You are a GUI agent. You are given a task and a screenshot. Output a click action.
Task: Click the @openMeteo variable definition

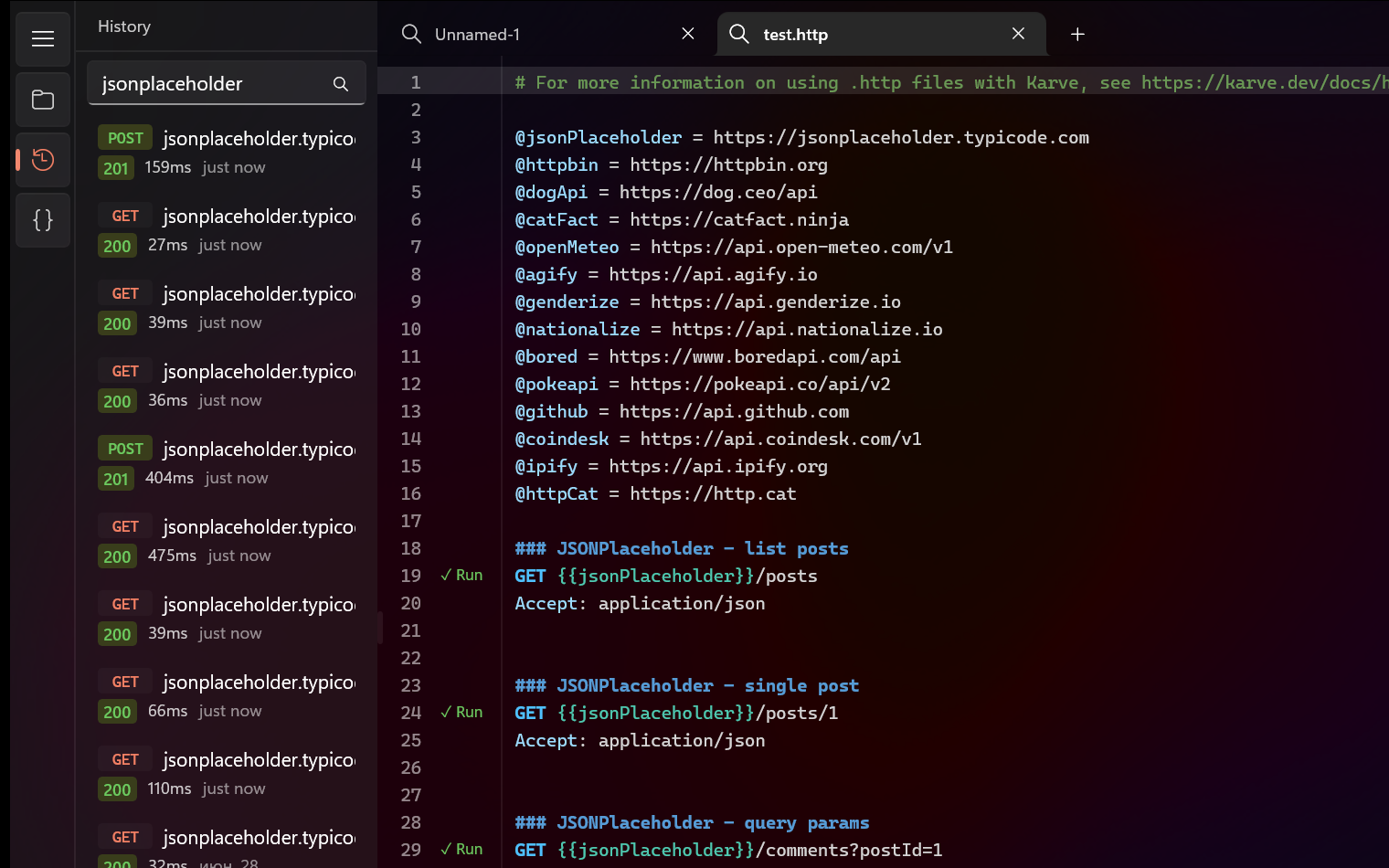[567, 247]
